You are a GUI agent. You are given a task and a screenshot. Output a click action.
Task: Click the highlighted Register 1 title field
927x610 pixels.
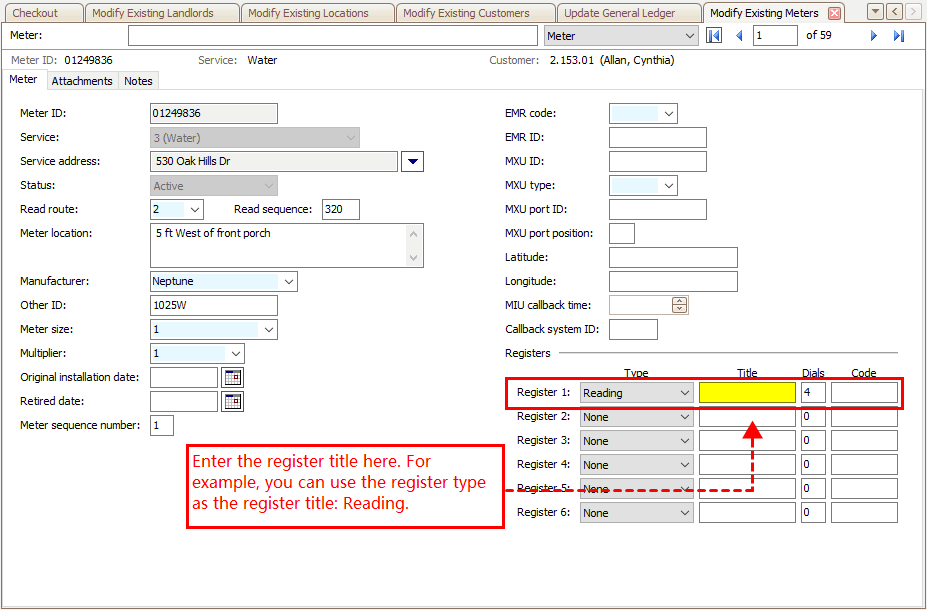click(x=747, y=393)
